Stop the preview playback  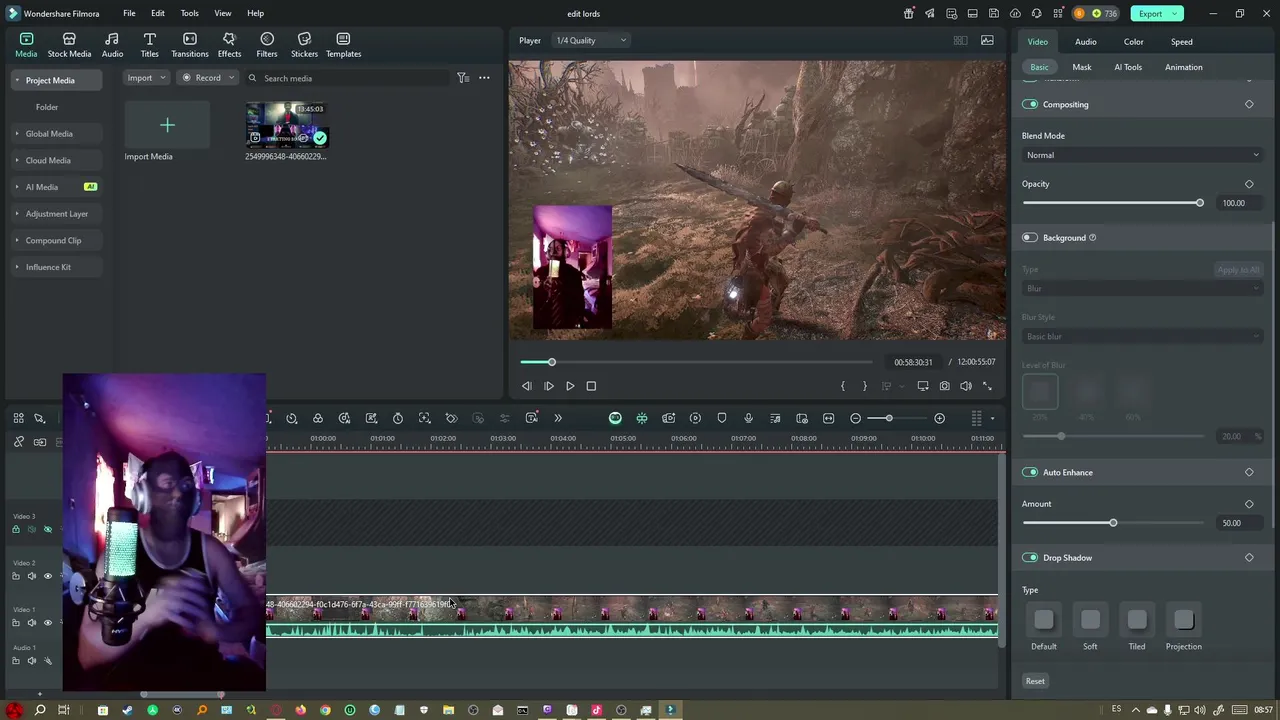(x=591, y=386)
